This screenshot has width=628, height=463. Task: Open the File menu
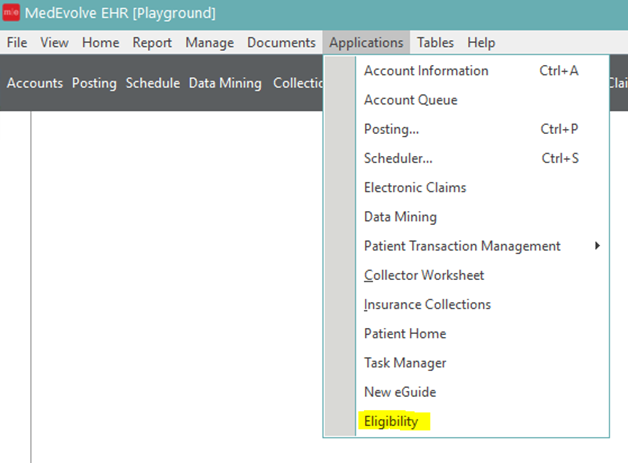[17, 42]
